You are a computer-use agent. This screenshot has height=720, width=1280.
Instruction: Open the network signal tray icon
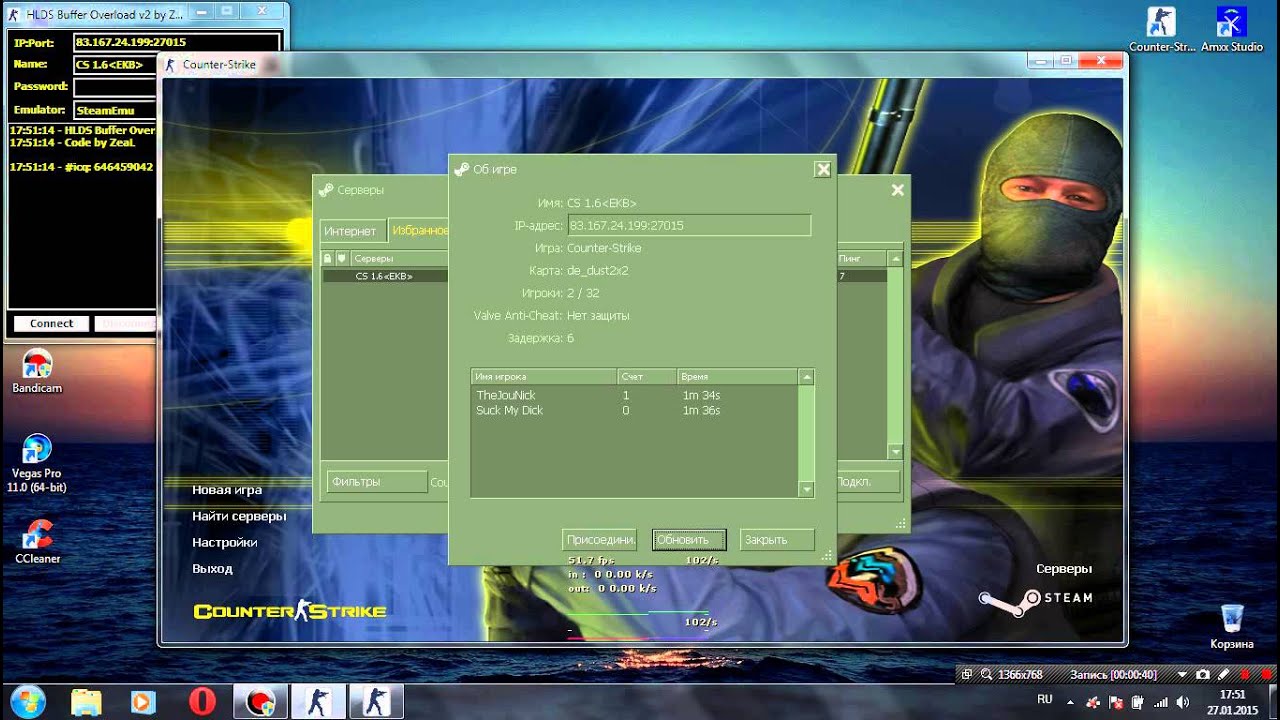(1161, 701)
